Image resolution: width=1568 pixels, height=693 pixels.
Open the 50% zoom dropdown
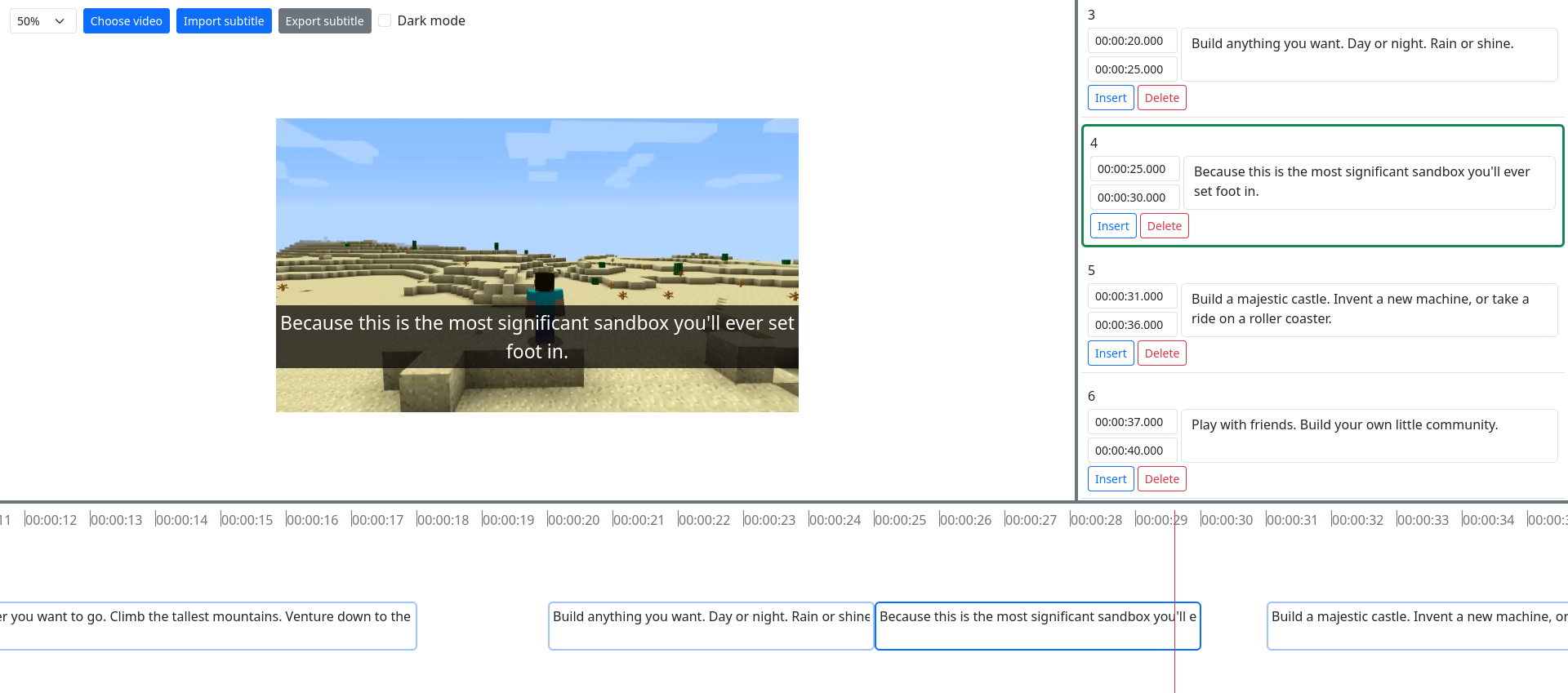click(43, 21)
